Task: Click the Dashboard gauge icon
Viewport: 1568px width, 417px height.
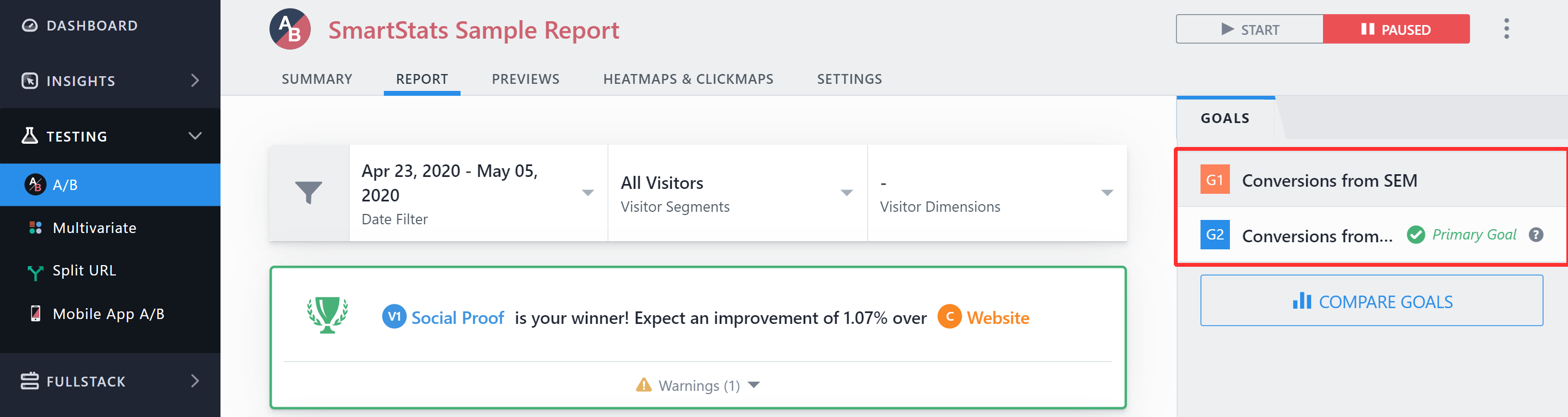Action: pyautogui.click(x=29, y=26)
